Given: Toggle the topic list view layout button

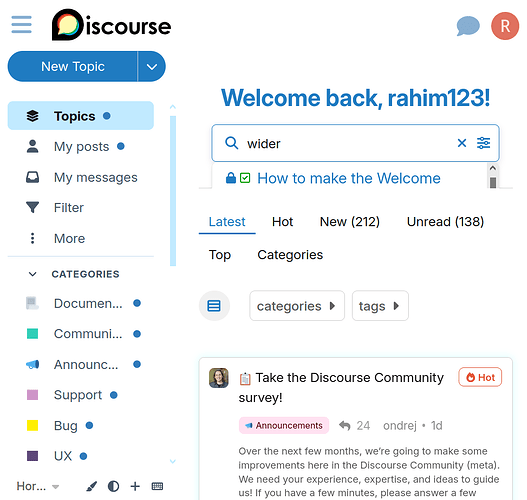Looking at the screenshot, I should tap(214, 306).
